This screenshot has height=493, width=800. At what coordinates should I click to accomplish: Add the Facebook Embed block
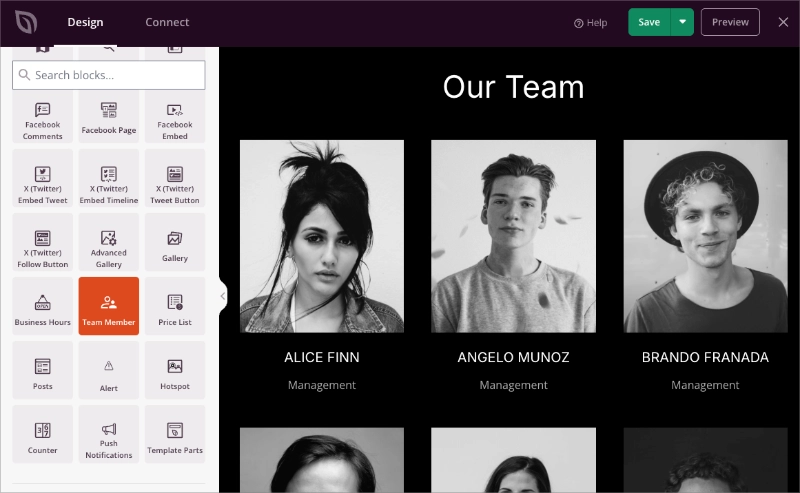coord(174,117)
